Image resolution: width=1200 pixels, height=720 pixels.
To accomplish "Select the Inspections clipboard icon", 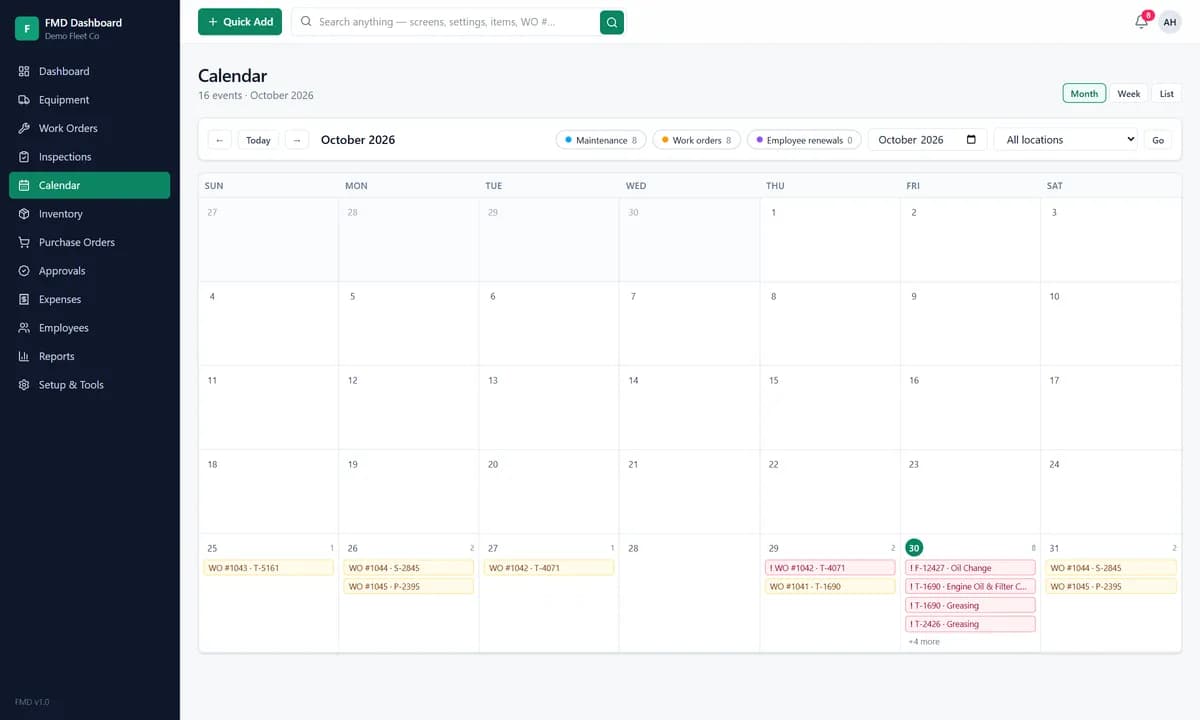I will click(x=24, y=157).
